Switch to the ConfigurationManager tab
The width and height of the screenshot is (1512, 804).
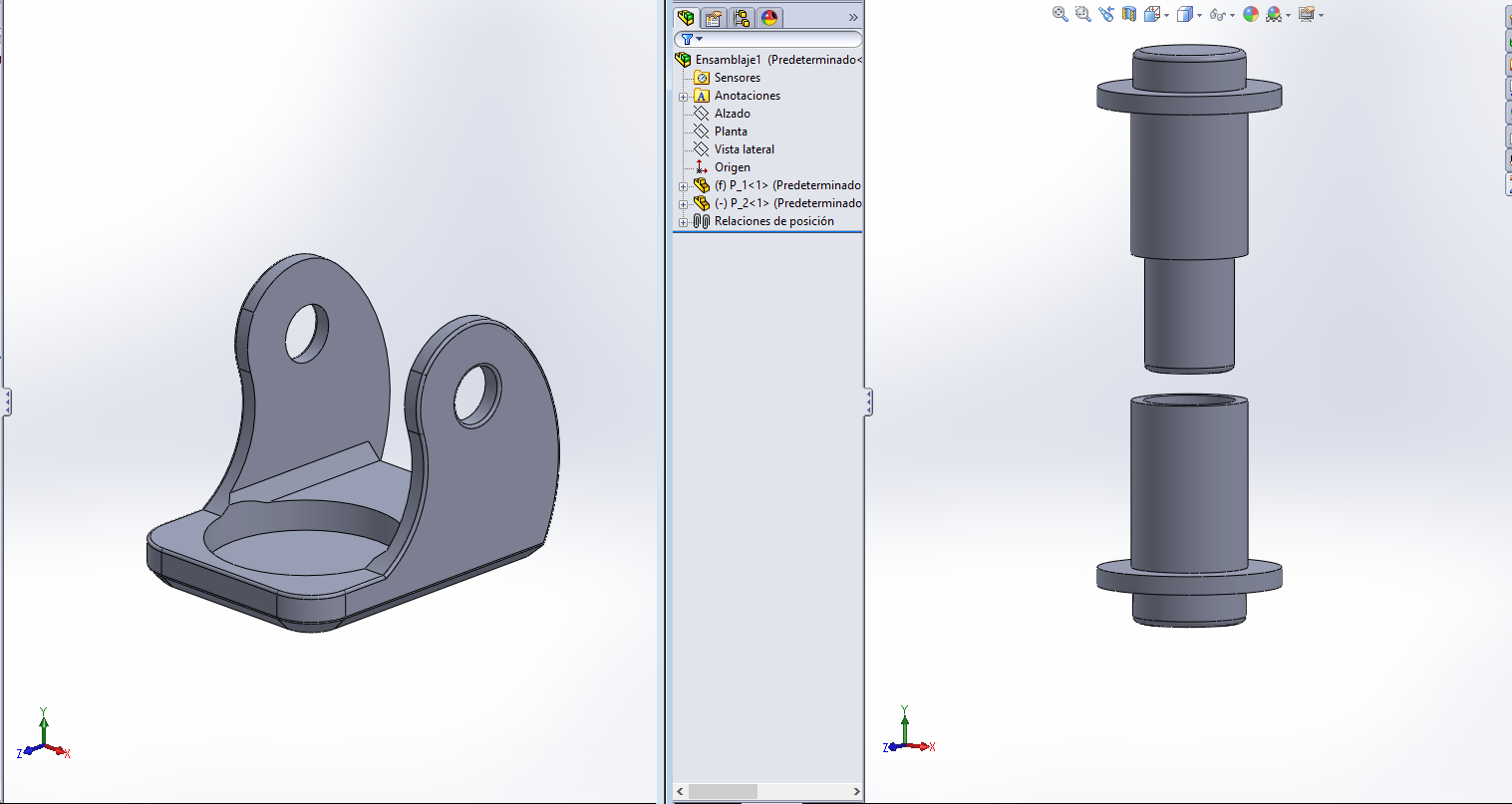point(742,18)
